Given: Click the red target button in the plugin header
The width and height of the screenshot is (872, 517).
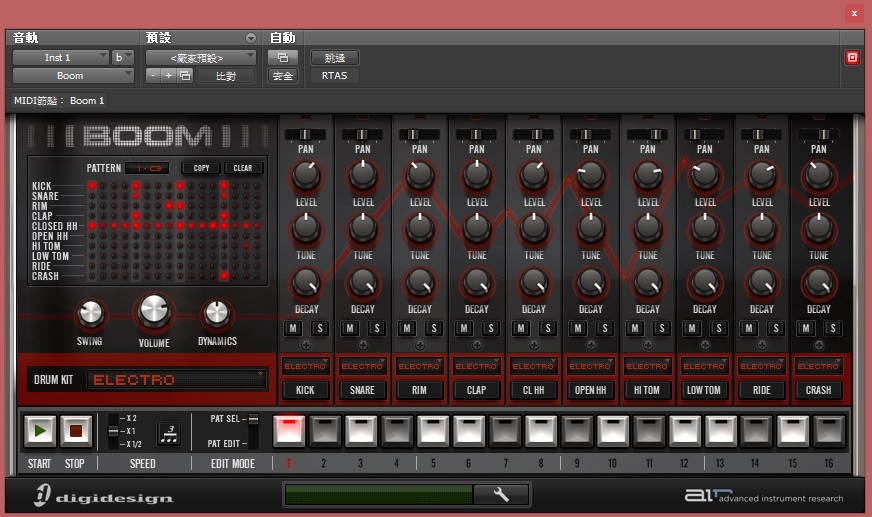Looking at the screenshot, I should pyautogui.click(x=852, y=57).
